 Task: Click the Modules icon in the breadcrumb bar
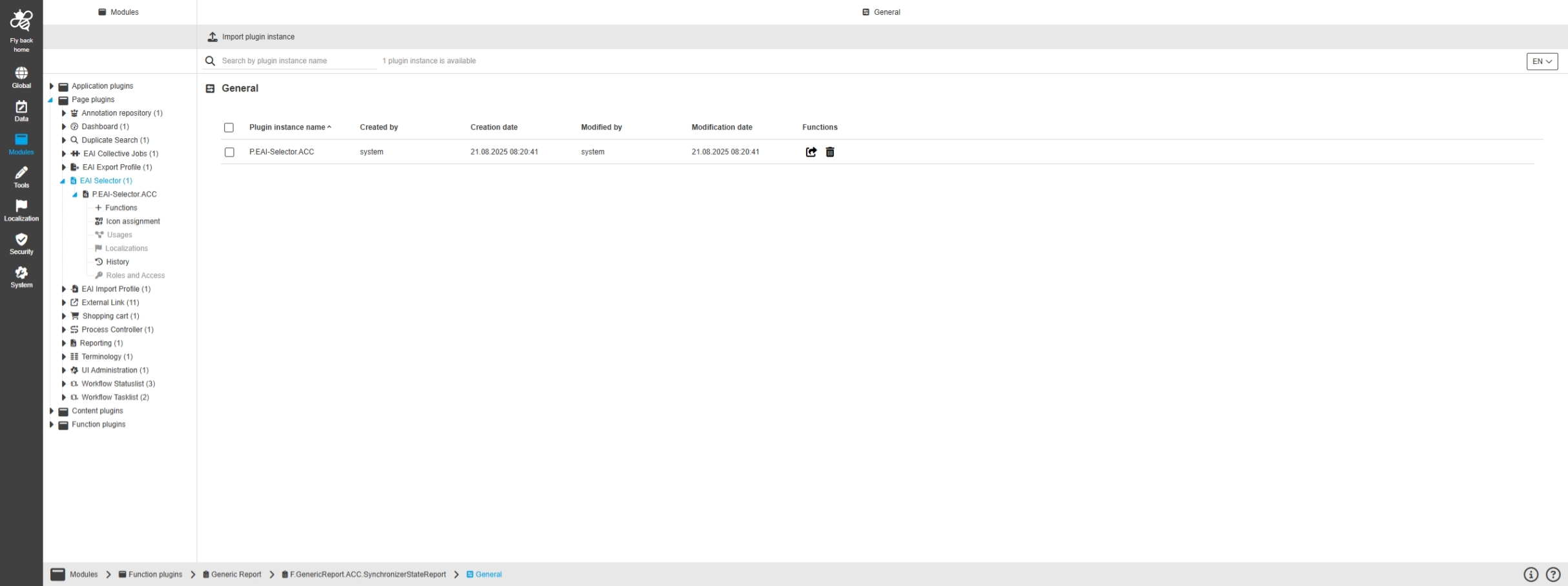pos(58,574)
